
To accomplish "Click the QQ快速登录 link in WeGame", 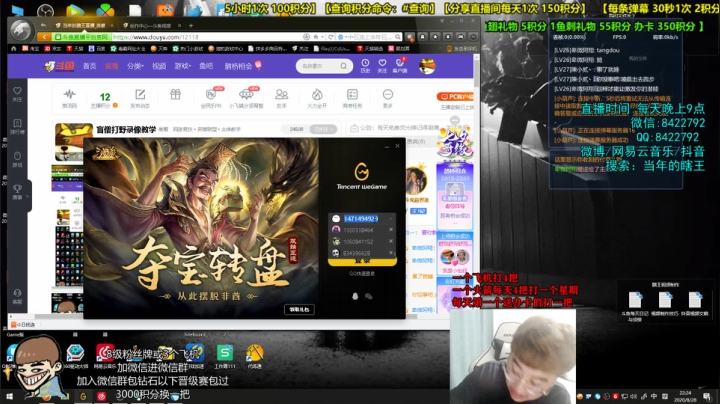I will pyautogui.click(x=362, y=274).
